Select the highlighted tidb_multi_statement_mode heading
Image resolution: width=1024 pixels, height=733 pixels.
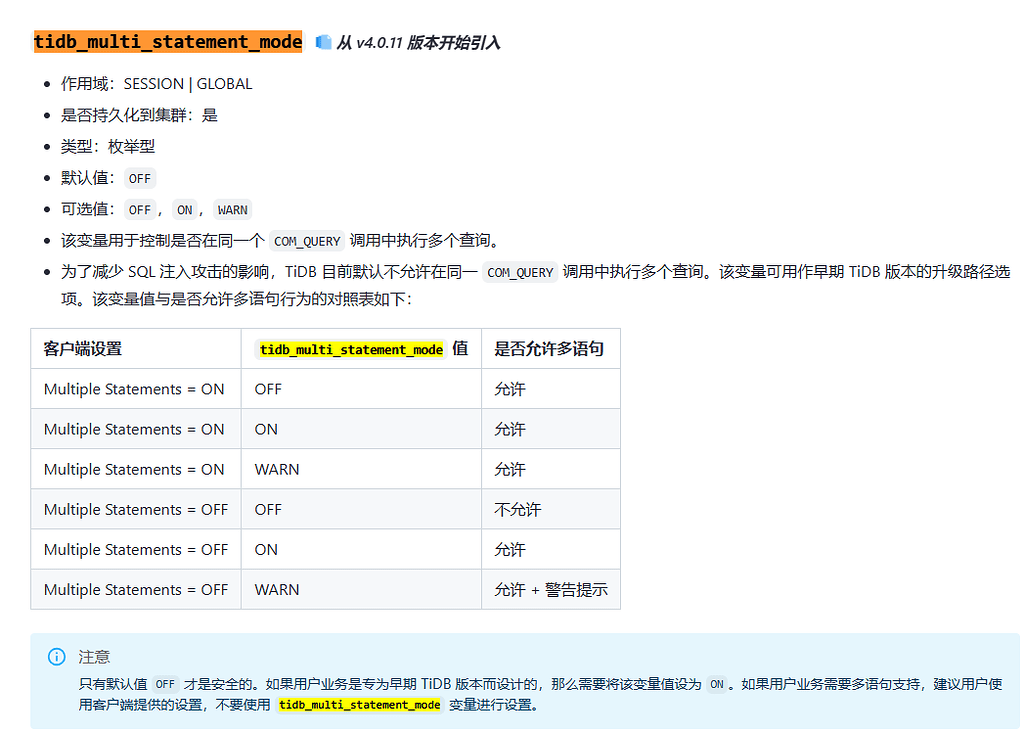click(166, 42)
